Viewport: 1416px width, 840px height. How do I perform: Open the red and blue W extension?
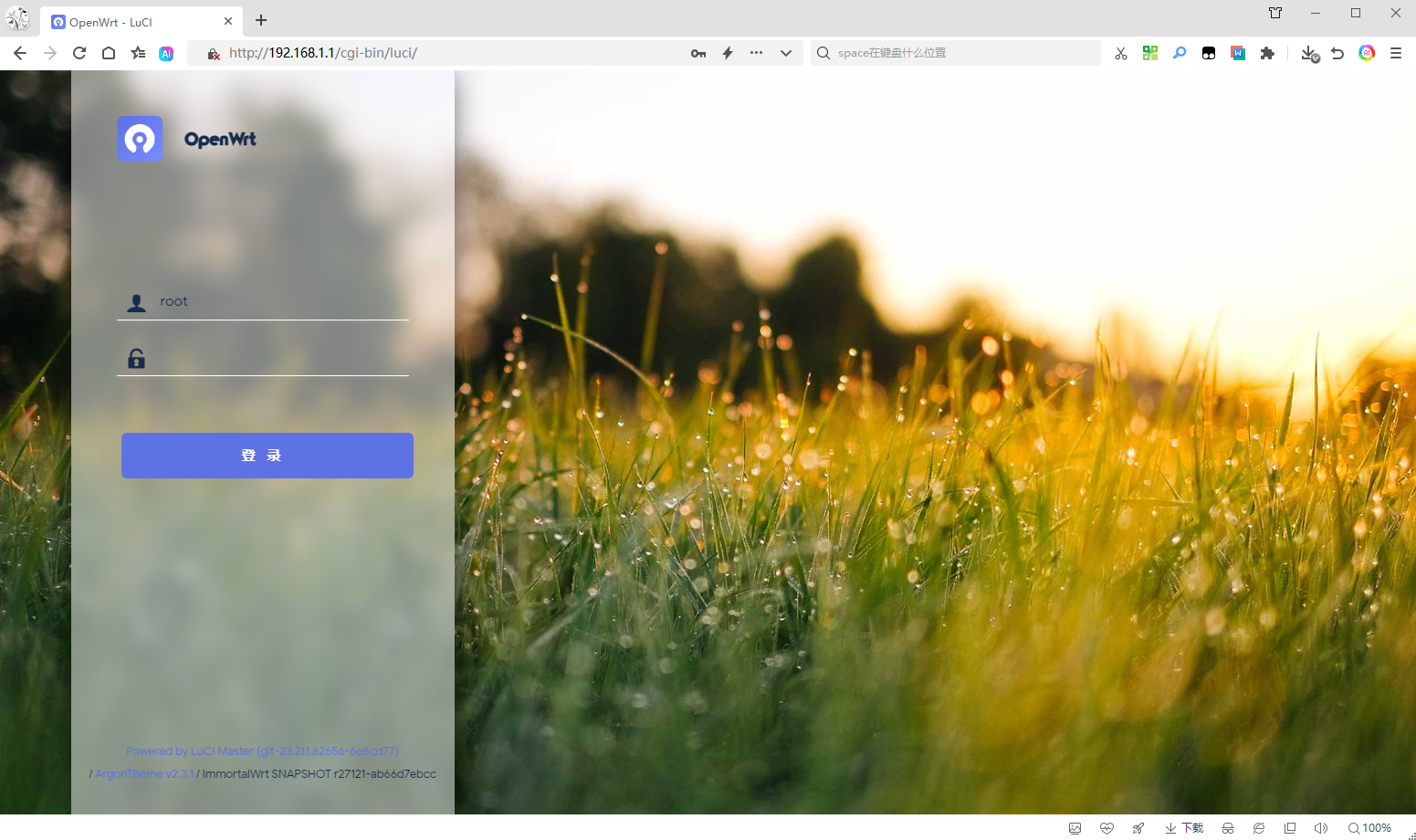[1238, 53]
